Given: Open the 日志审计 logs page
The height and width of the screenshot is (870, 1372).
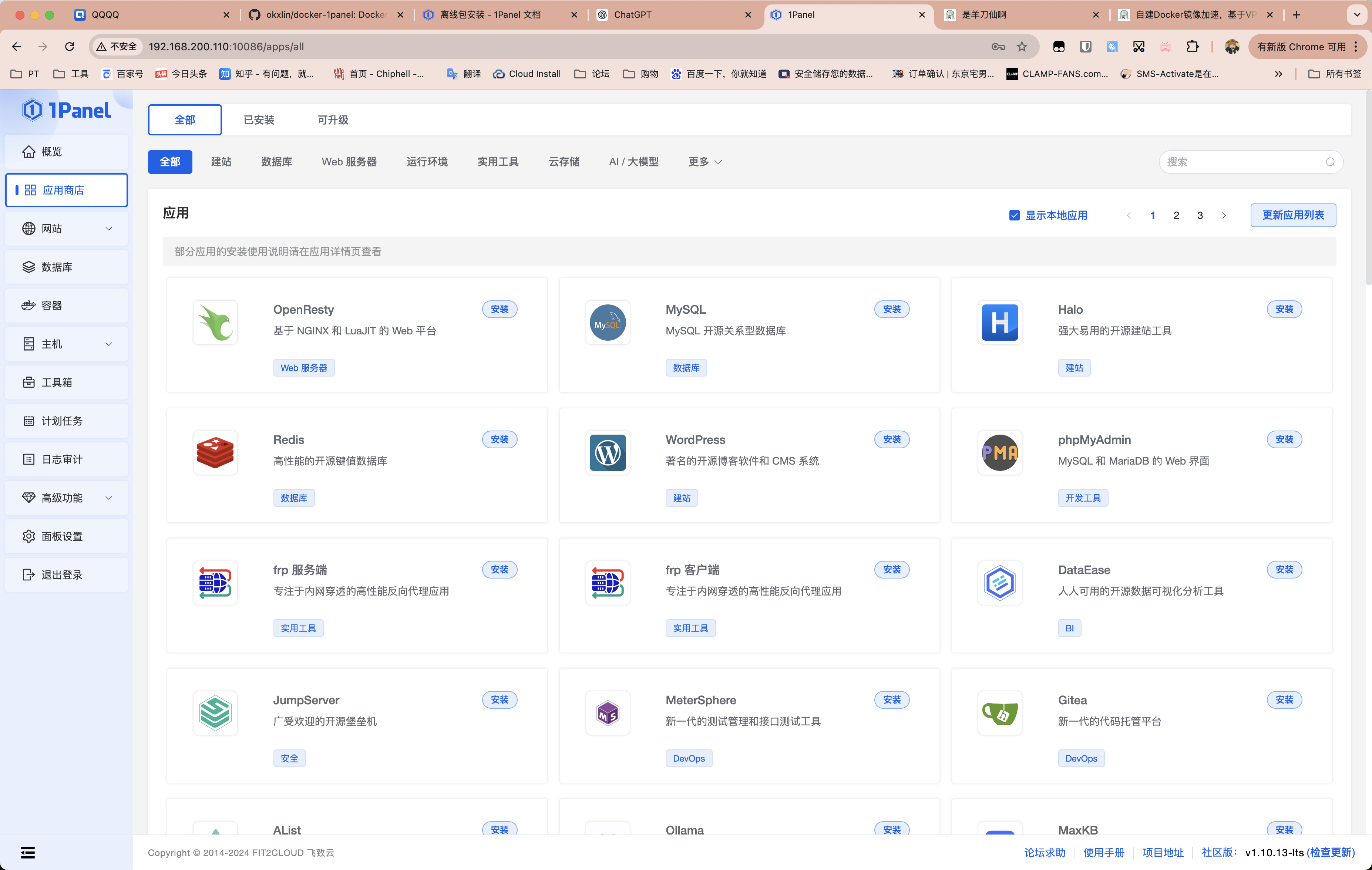Looking at the screenshot, I should coord(66,459).
